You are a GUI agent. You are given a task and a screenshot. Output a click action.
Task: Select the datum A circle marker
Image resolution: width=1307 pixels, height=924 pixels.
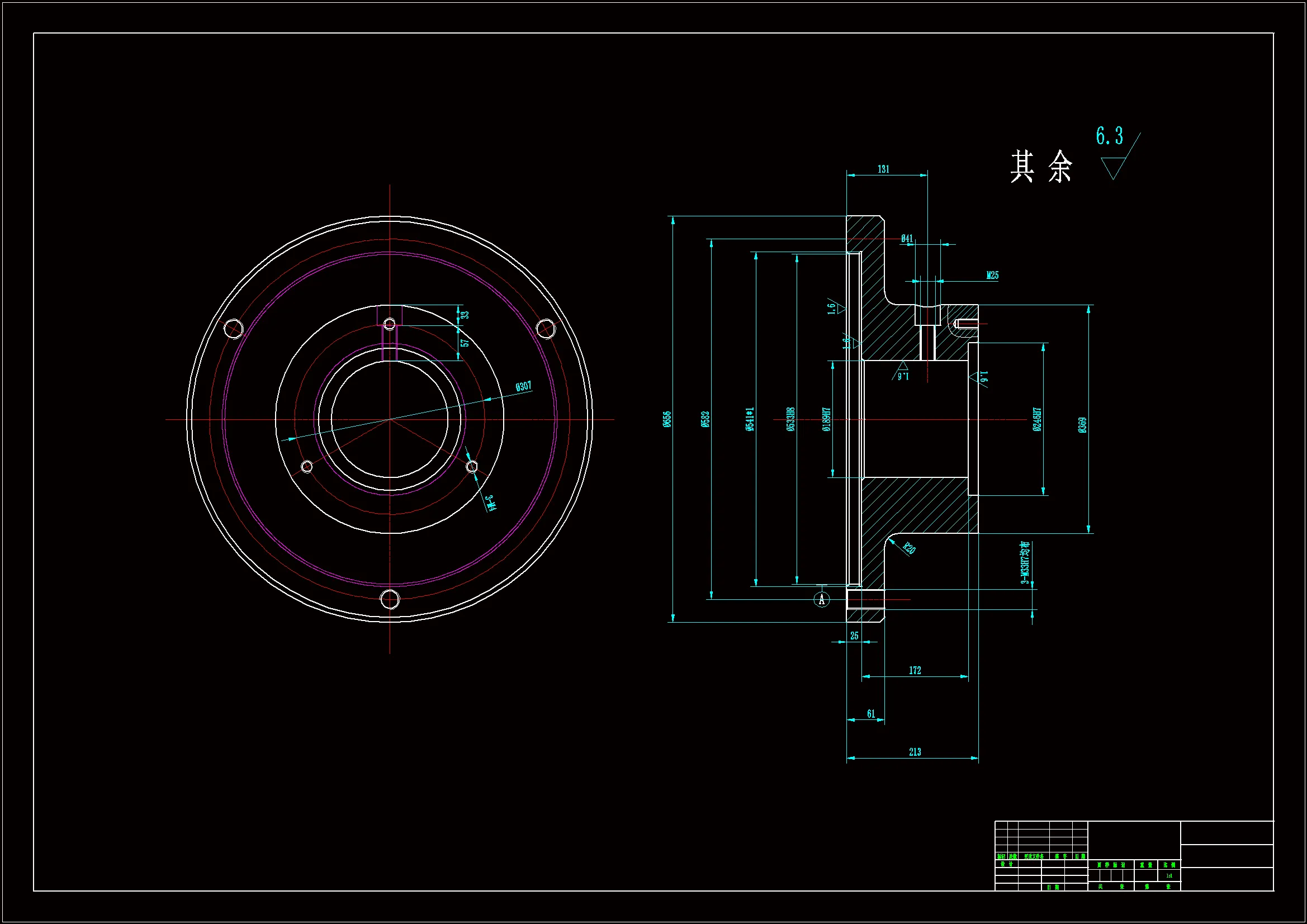point(821,599)
